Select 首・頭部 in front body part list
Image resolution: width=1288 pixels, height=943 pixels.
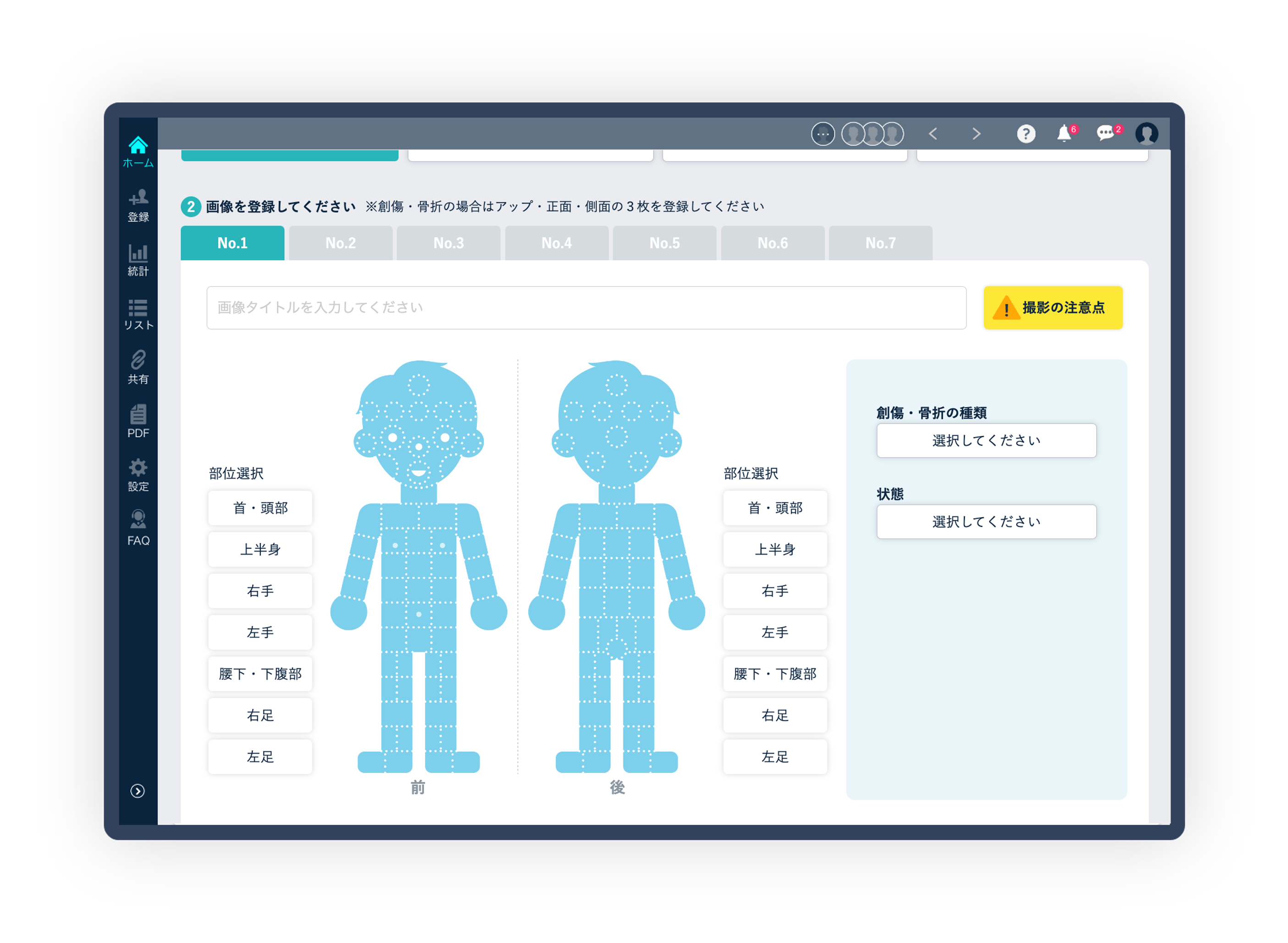260,508
